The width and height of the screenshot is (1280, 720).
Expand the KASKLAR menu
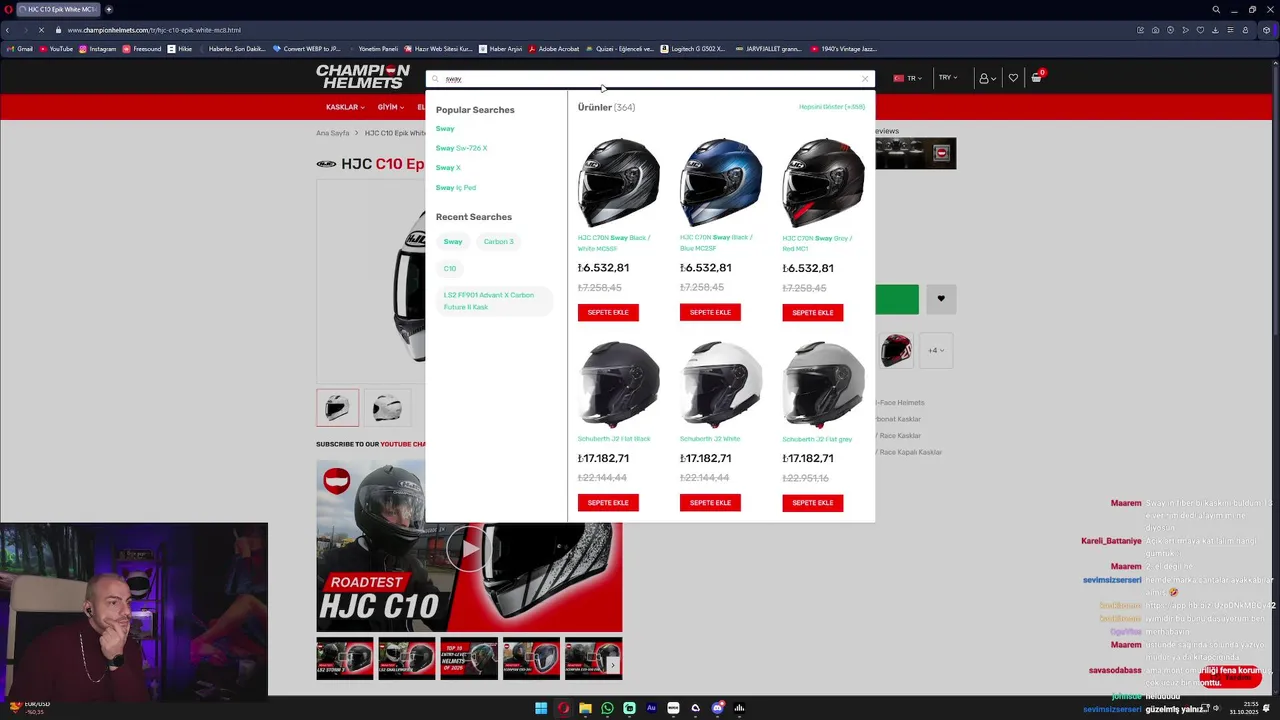pos(345,107)
